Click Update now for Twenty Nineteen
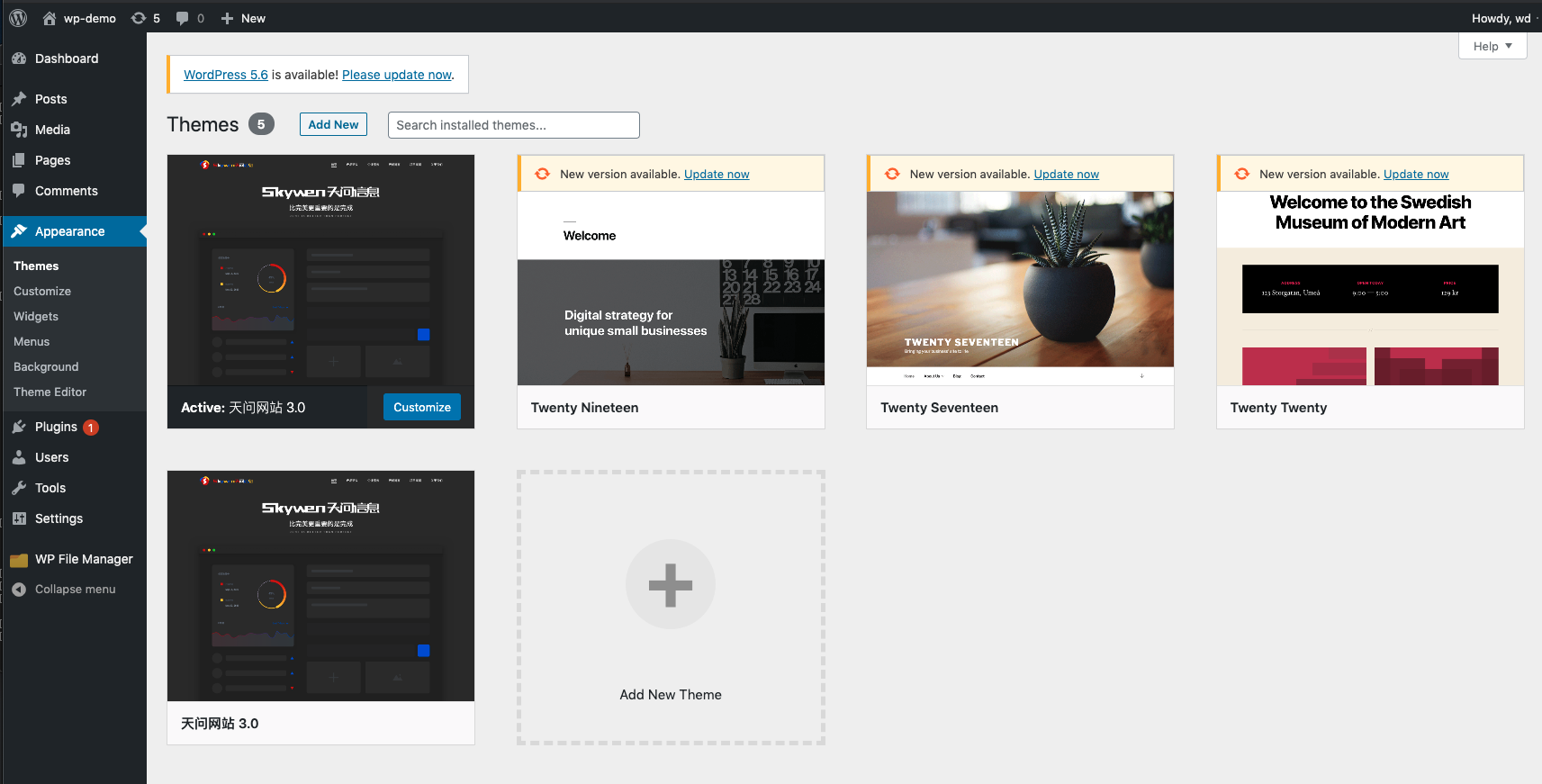The height and width of the screenshot is (784, 1542). (717, 174)
